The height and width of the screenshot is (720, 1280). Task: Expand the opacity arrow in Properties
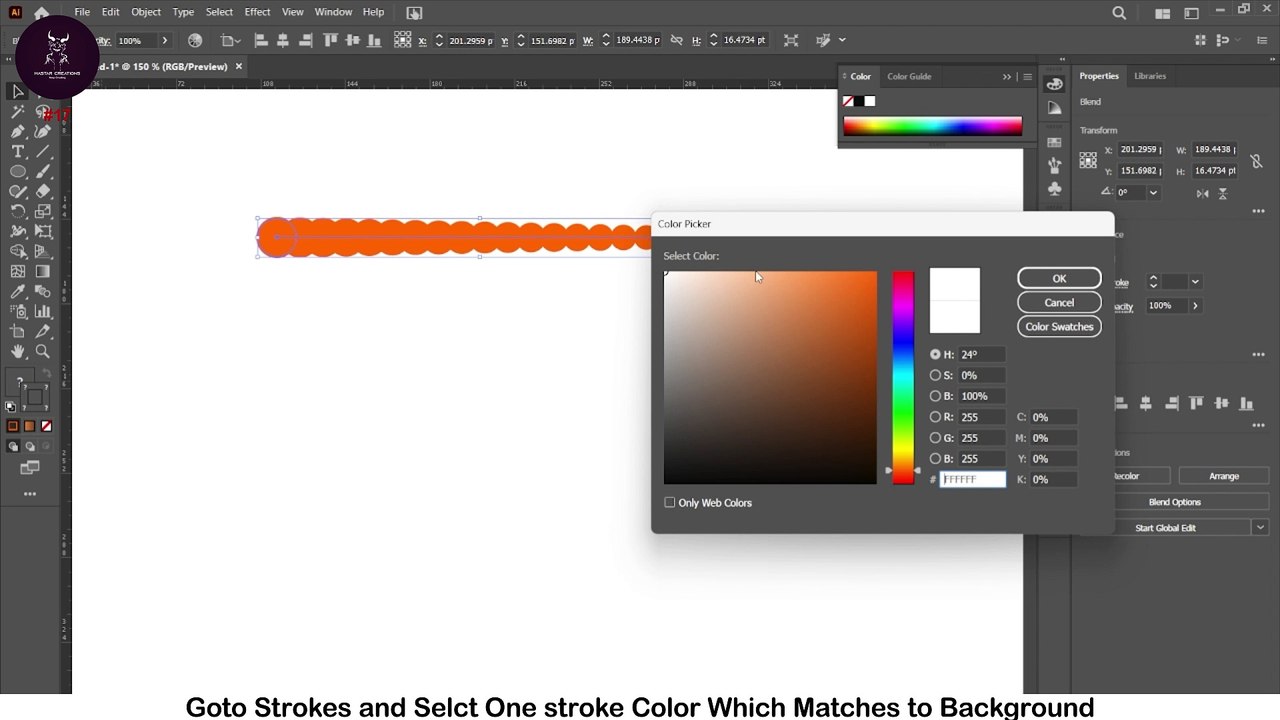[x=1195, y=306]
